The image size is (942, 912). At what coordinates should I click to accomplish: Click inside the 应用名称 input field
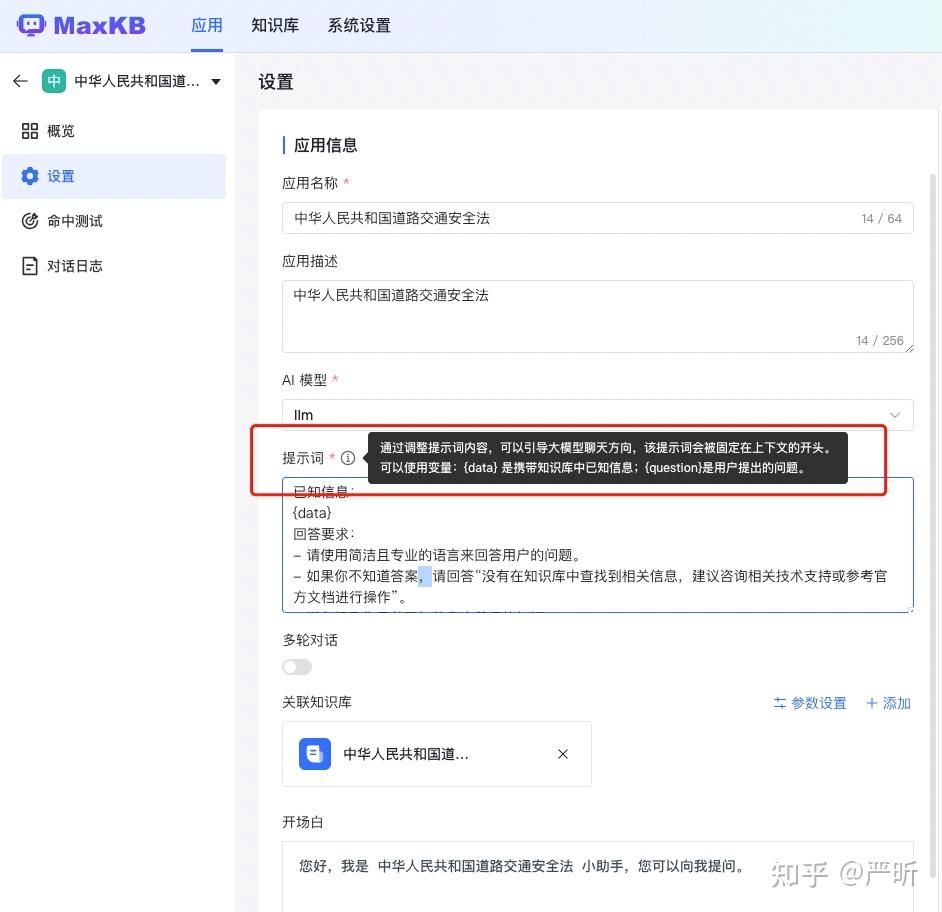point(597,218)
